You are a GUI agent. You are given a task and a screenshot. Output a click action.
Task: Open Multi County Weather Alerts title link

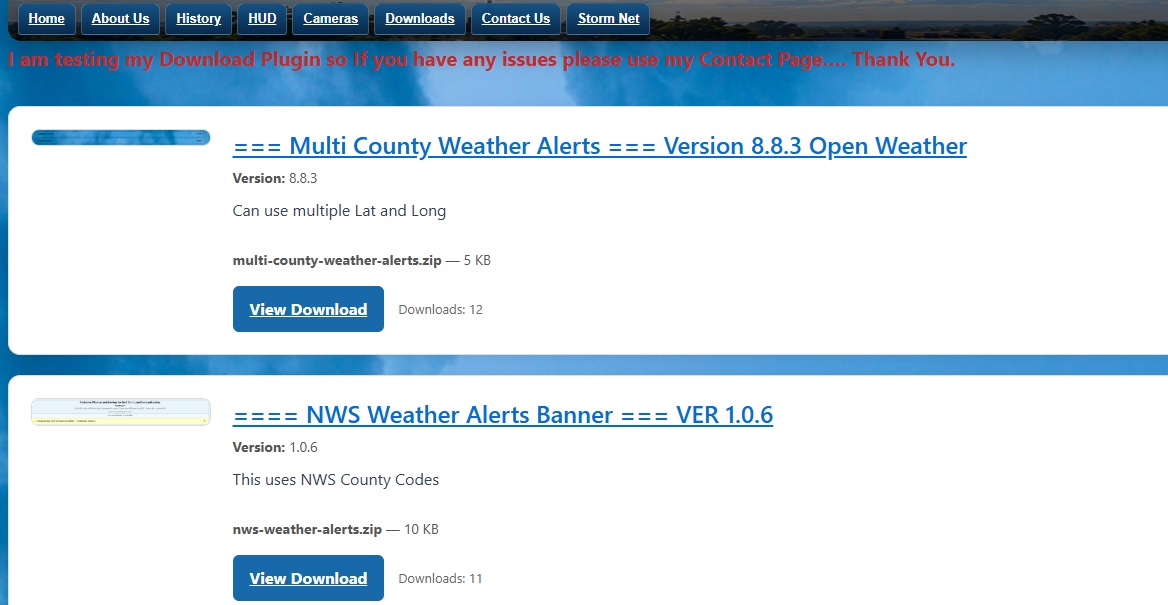point(600,146)
